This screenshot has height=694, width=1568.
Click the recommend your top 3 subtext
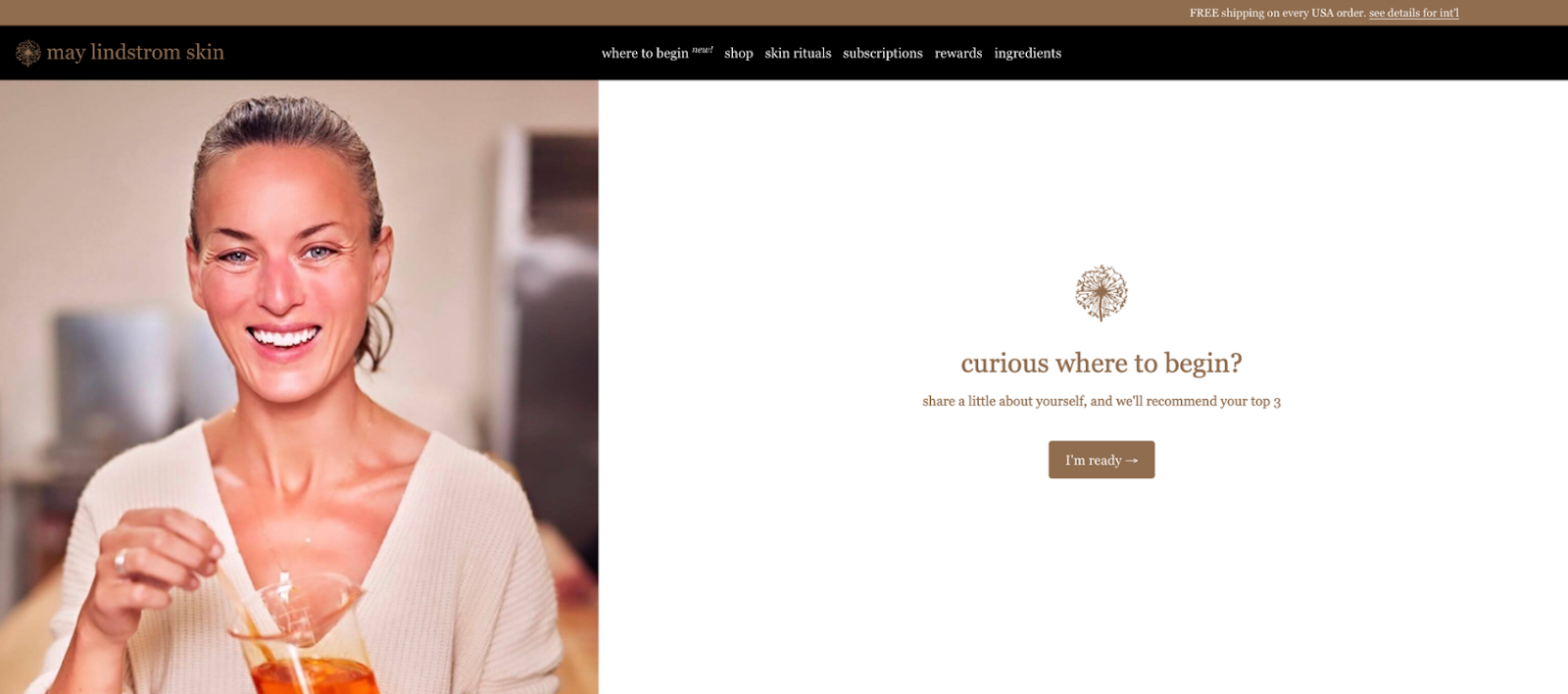(1102, 401)
